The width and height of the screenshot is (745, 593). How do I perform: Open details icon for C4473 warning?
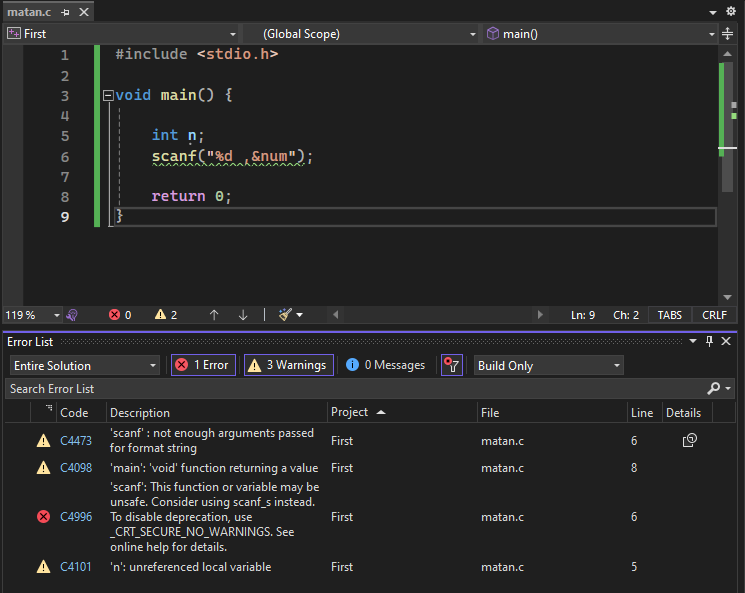pyautogui.click(x=689, y=440)
